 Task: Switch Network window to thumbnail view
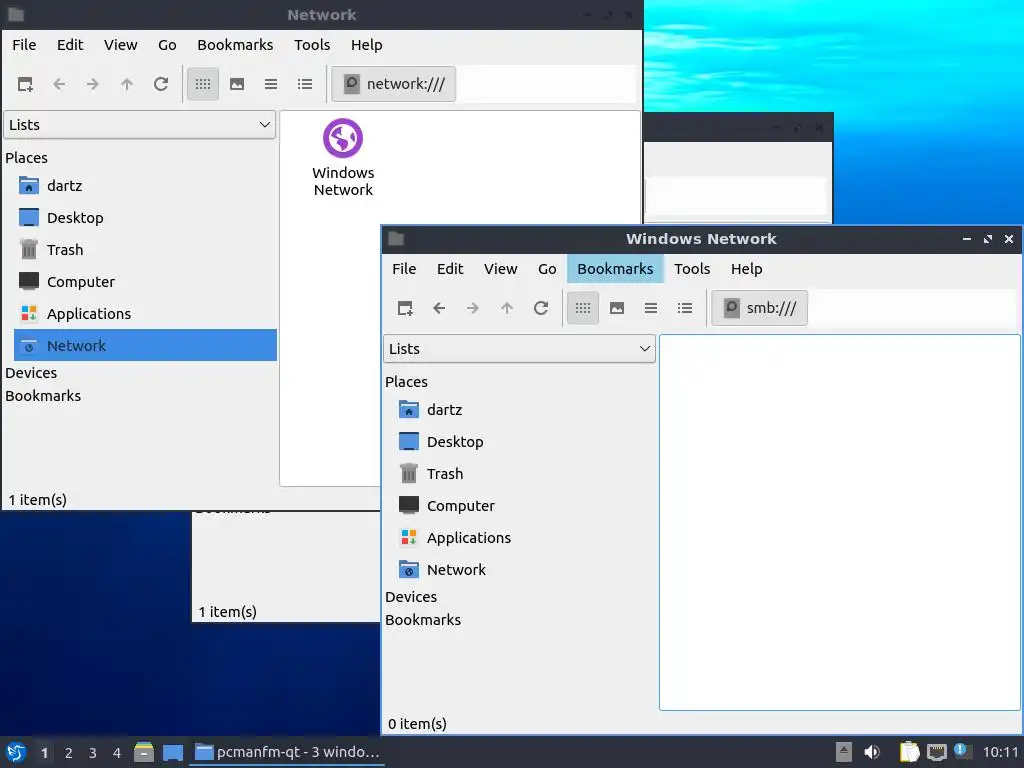coord(237,84)
